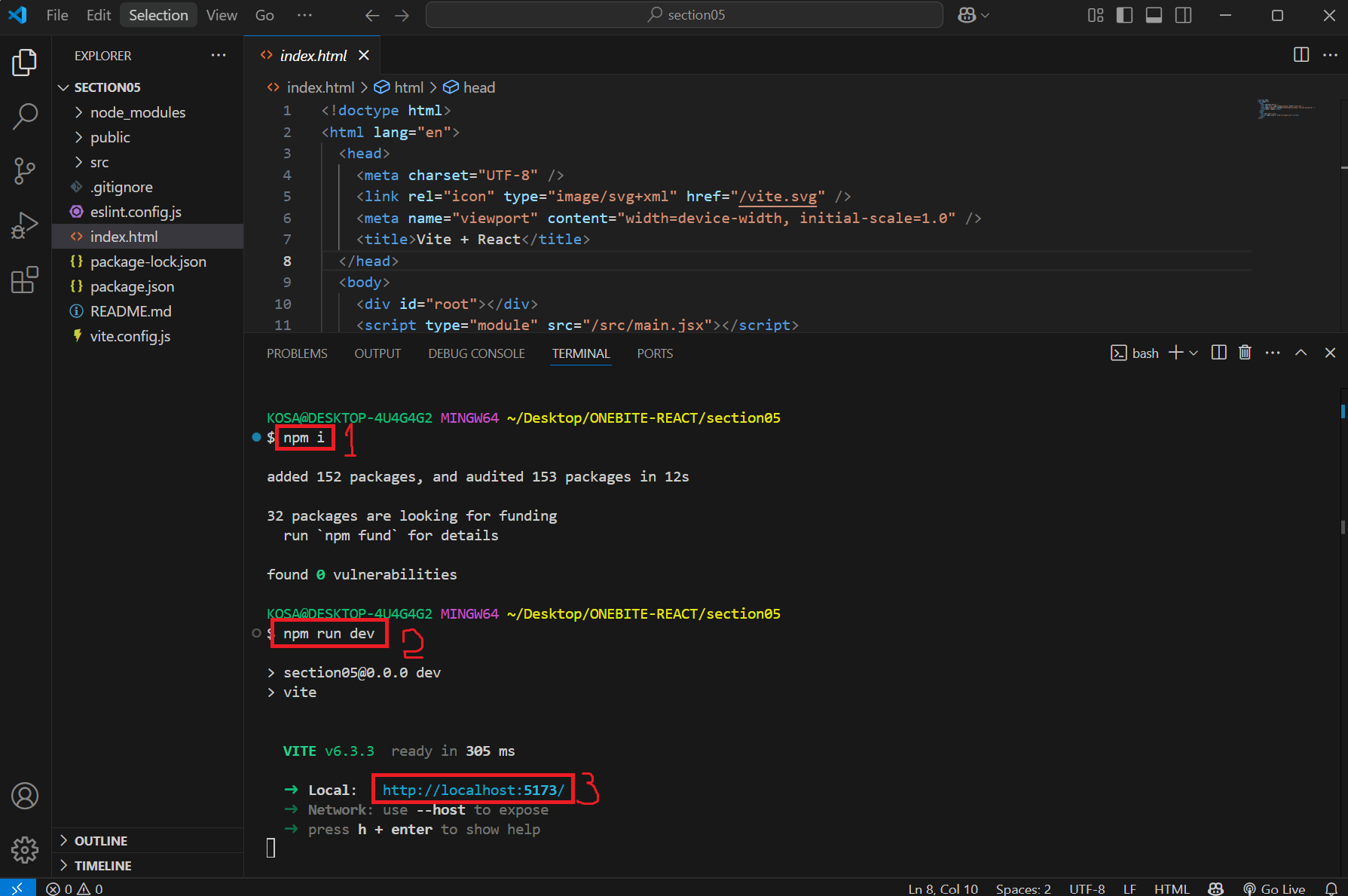This screenshot has height=896, width=1348.
Task: Close the index.html editor tab
Action: click(x=364, y=55)
